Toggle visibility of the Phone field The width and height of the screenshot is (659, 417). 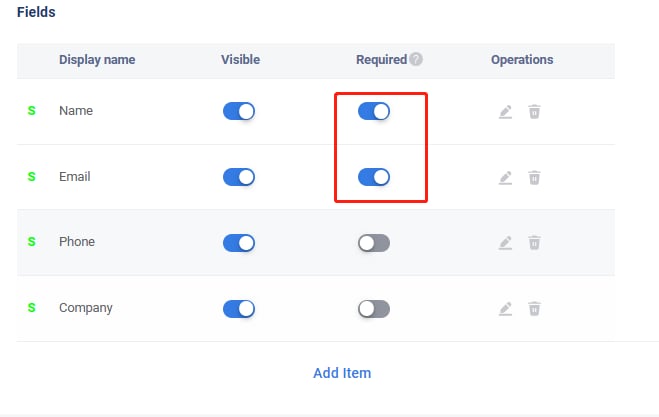point(239,243)
